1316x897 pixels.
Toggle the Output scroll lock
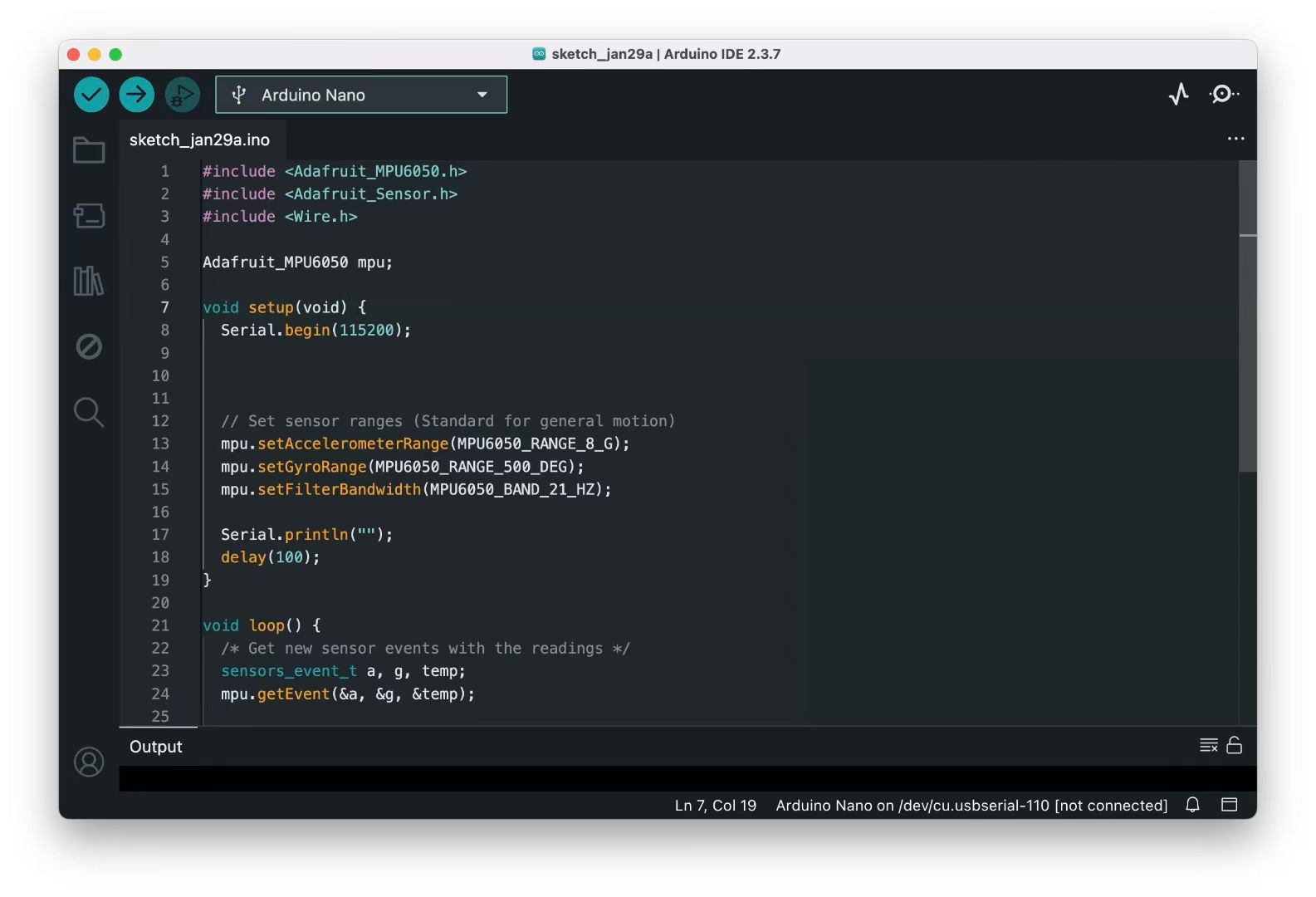click(1235, 745)
